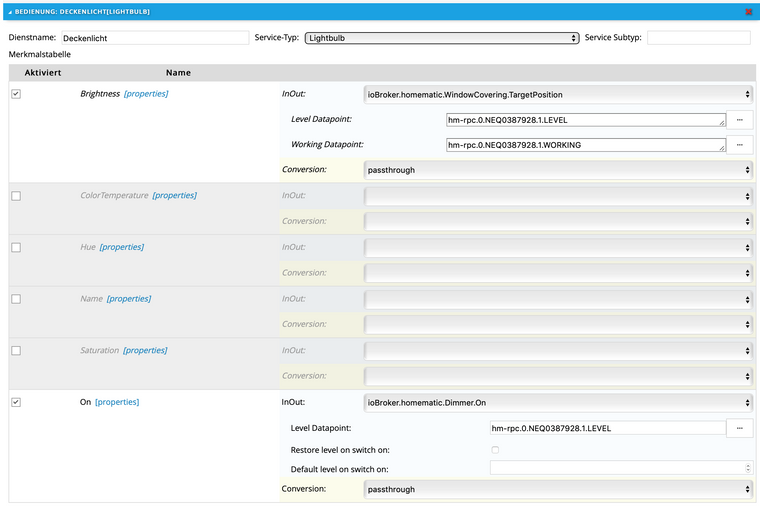Open the On Conversion passthrough dropdown
This screenshot has height=506, width=760.
point(558,489)
